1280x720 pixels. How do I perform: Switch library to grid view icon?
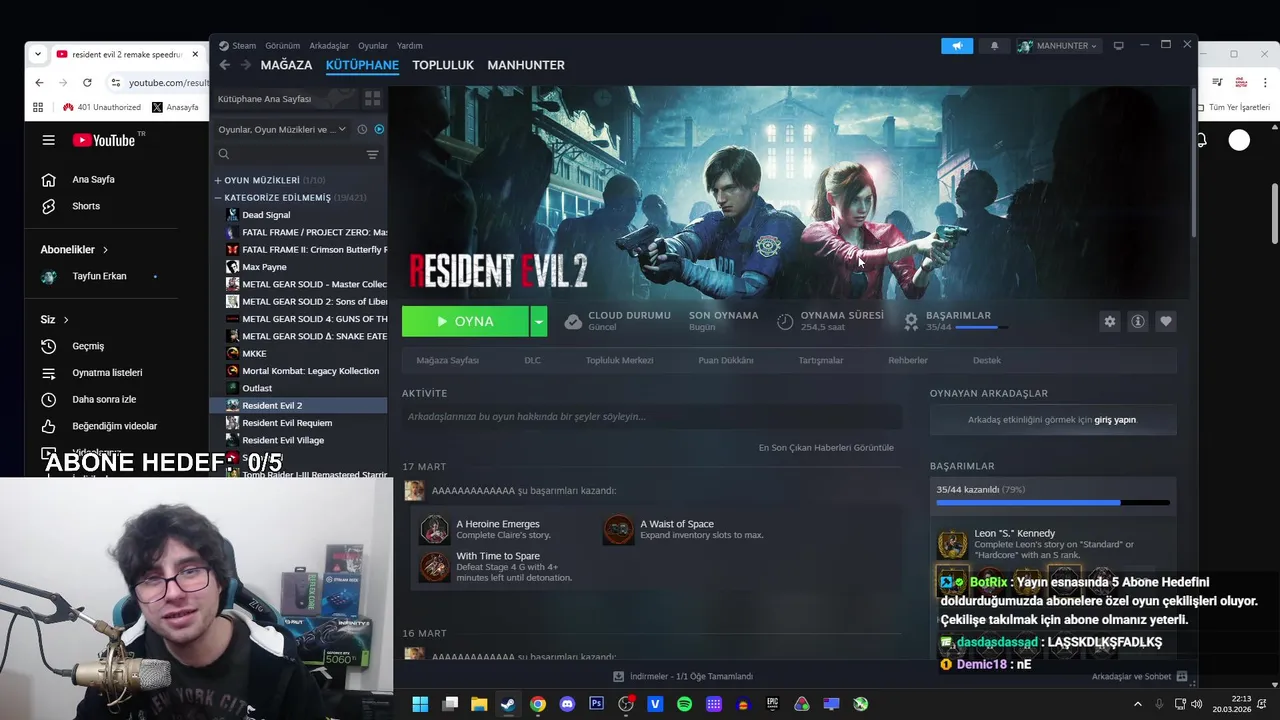point(372,99)
